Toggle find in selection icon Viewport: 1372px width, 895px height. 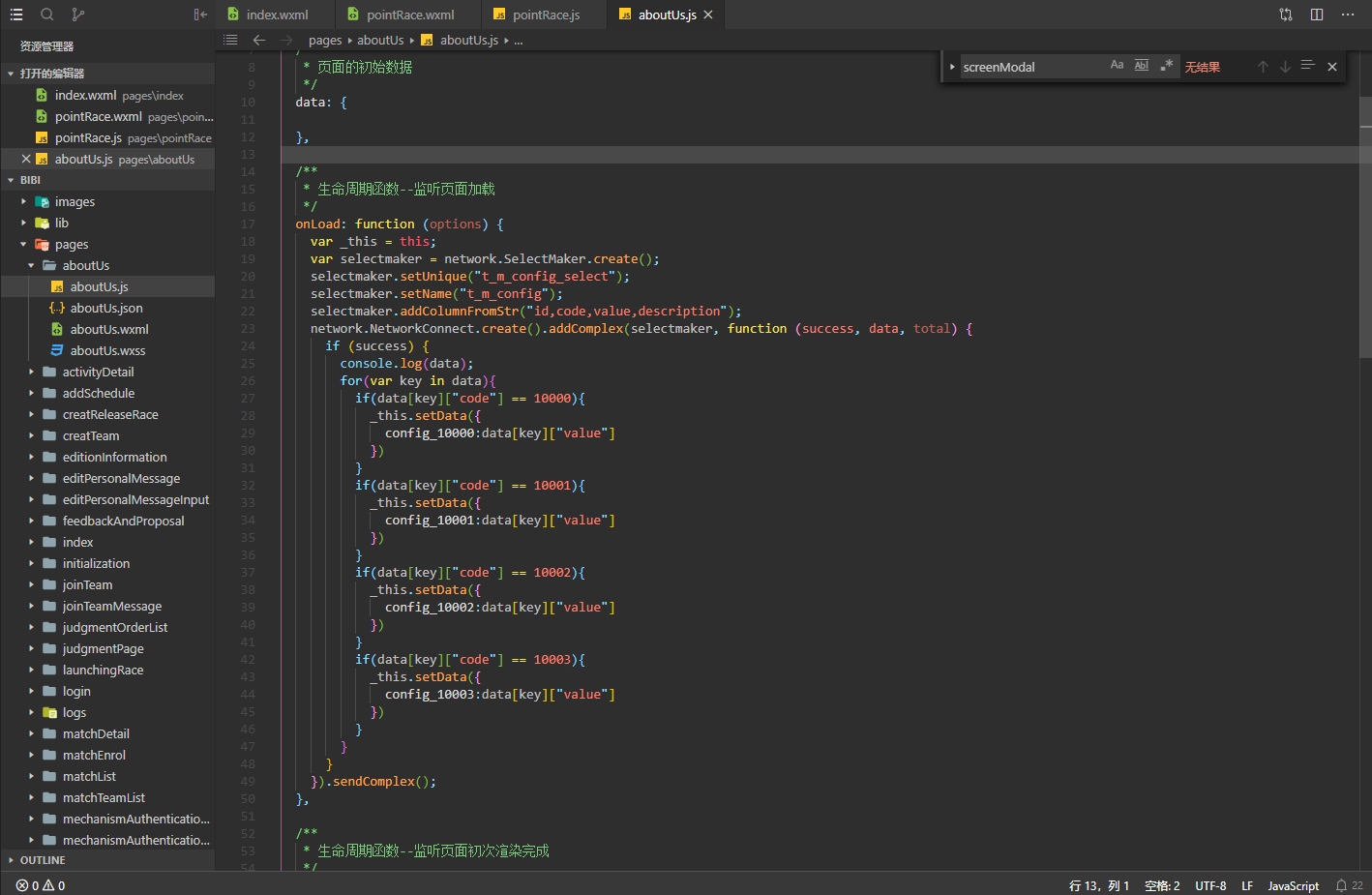[x=1308, y=66]
